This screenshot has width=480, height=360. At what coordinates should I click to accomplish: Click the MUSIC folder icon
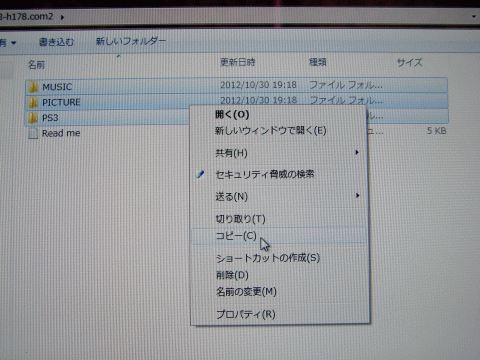point(33,87)
